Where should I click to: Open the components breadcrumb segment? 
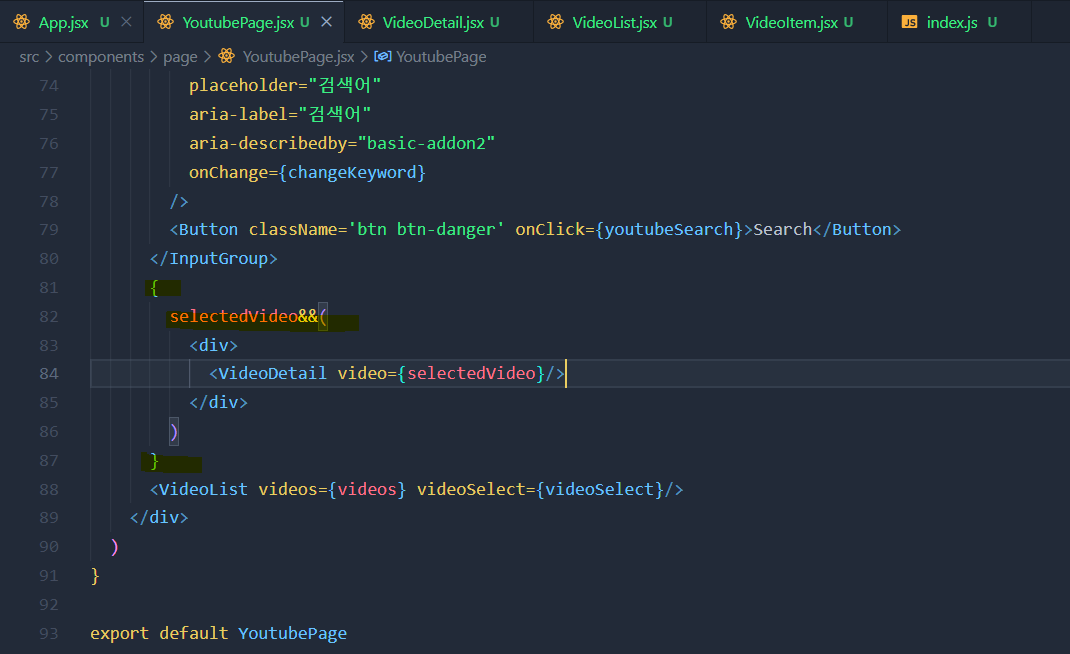101,57
